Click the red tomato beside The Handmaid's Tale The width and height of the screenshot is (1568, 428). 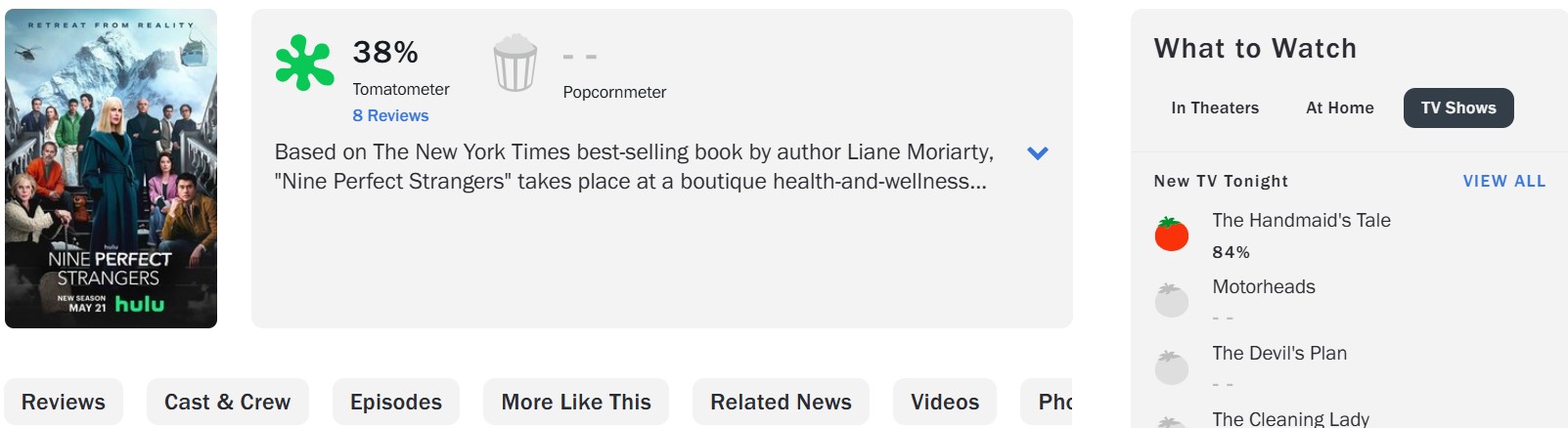point(1171,235)
